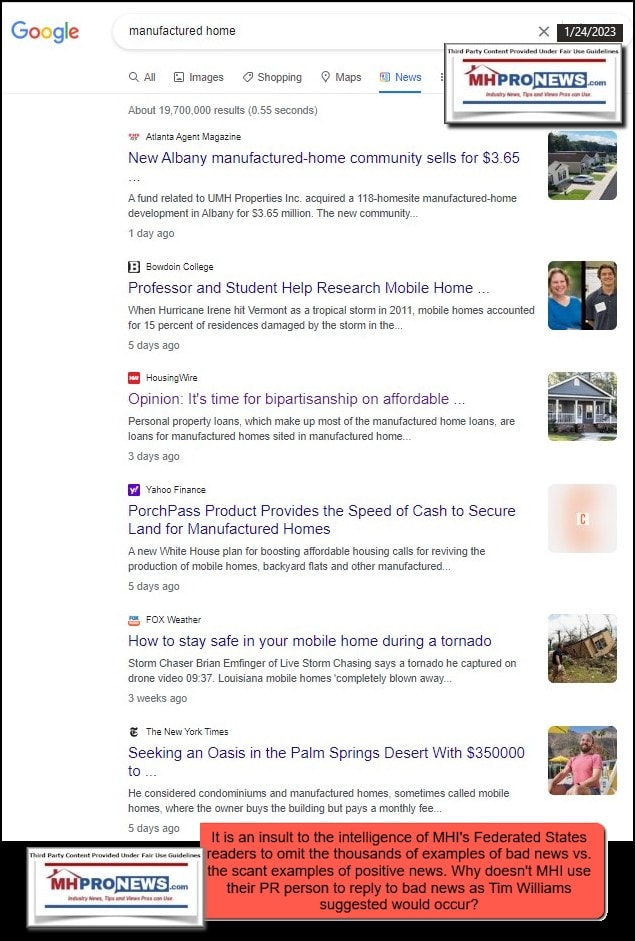This screenshot has width=635, height=941.
Task: Click The New York Times source icon
Action: click(134, 732)
